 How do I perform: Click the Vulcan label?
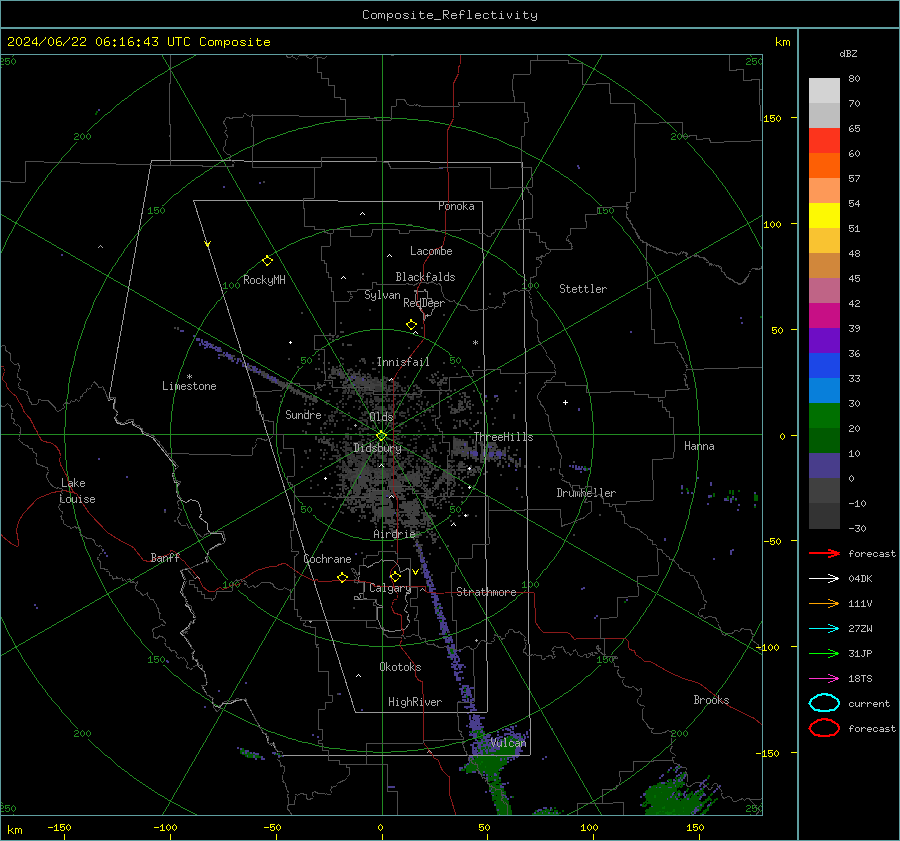click(509, 743)
